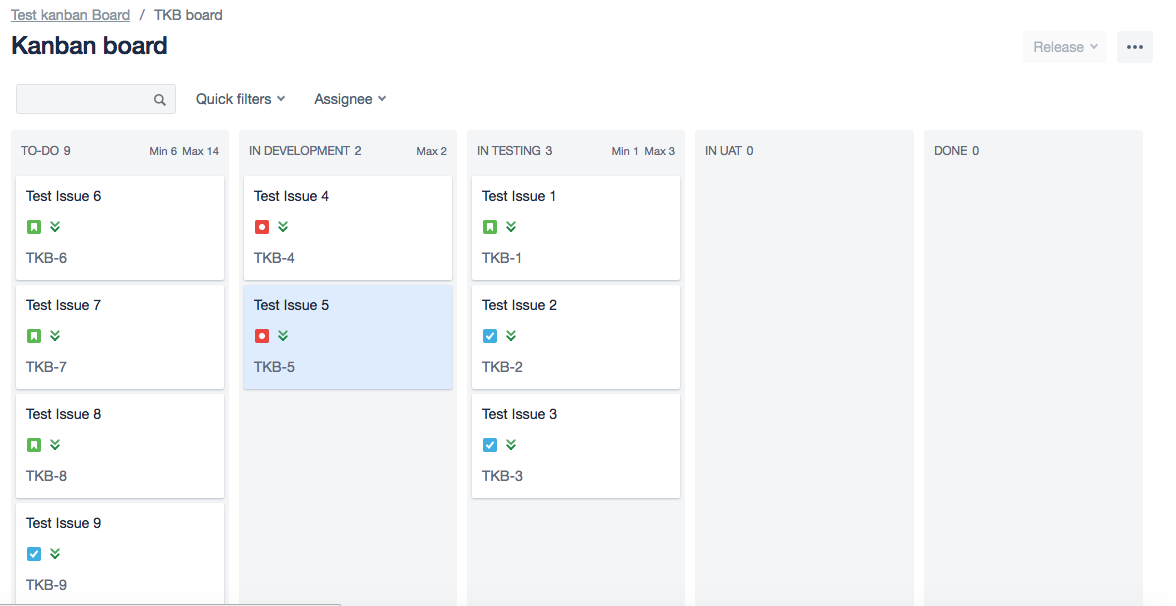Click the priority arrows icon on Test Issue 7
The width and height of the screenshot is (1176, 606).
click(55, 336)
